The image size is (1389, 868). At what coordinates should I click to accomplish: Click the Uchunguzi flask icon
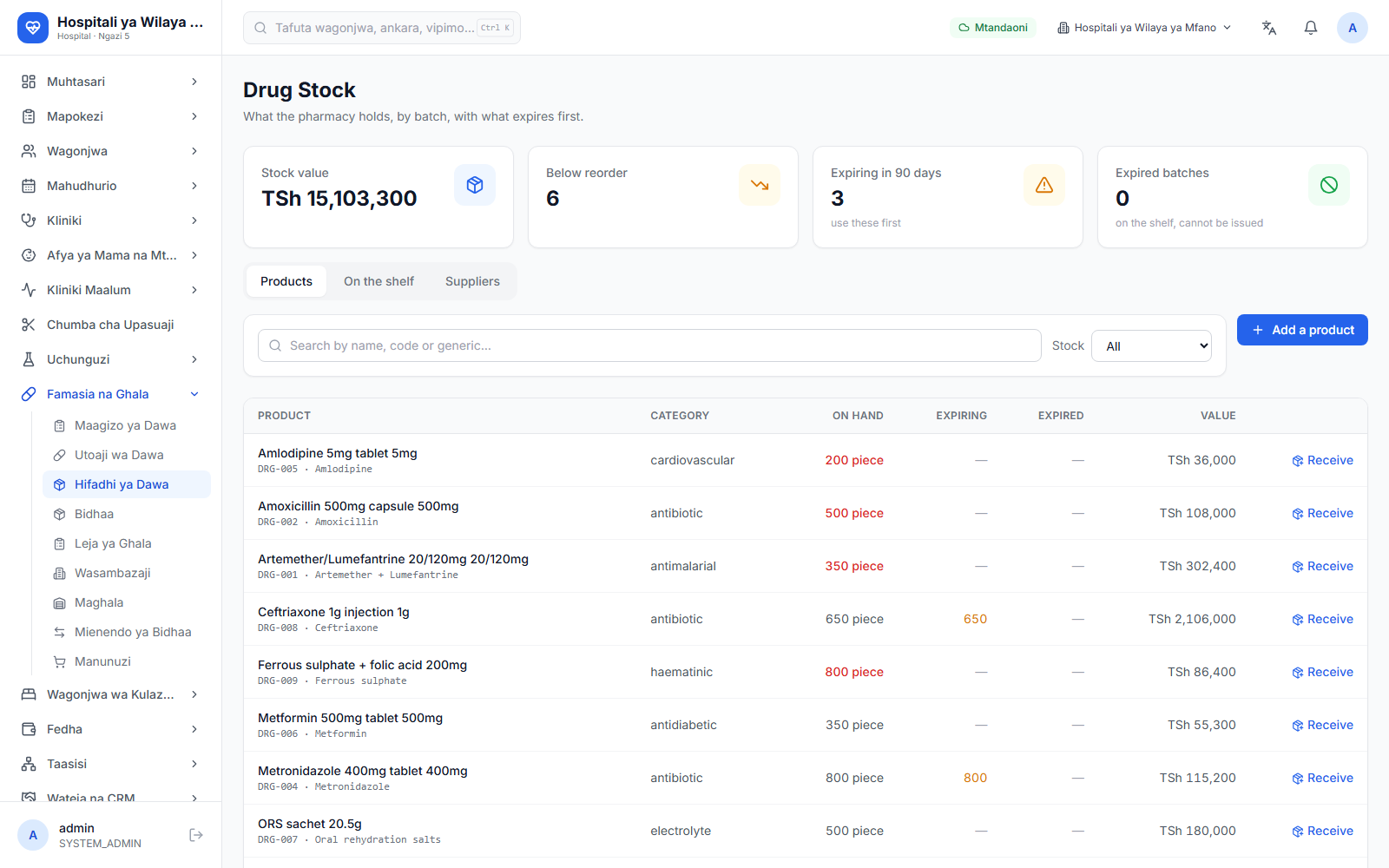coord(29,359)
